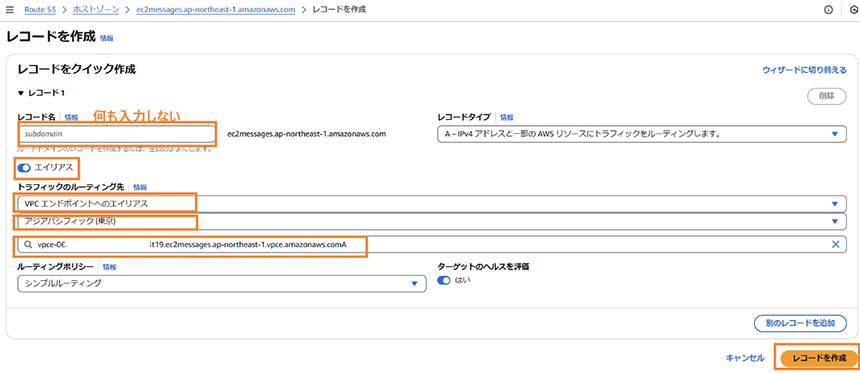Click the info circle icon at top right
The width and height of the screenshot is (860, 373).
[x=828, y=10]
